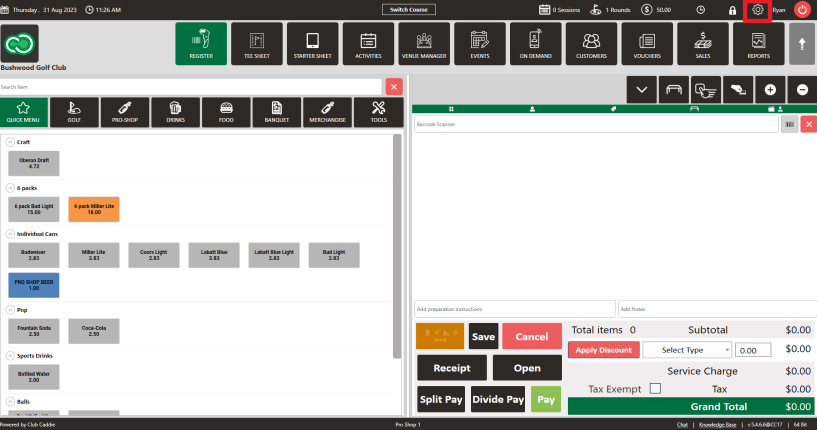Click the Split Pay button
This screenshot has height=430, width=817.
pos(441,399)
